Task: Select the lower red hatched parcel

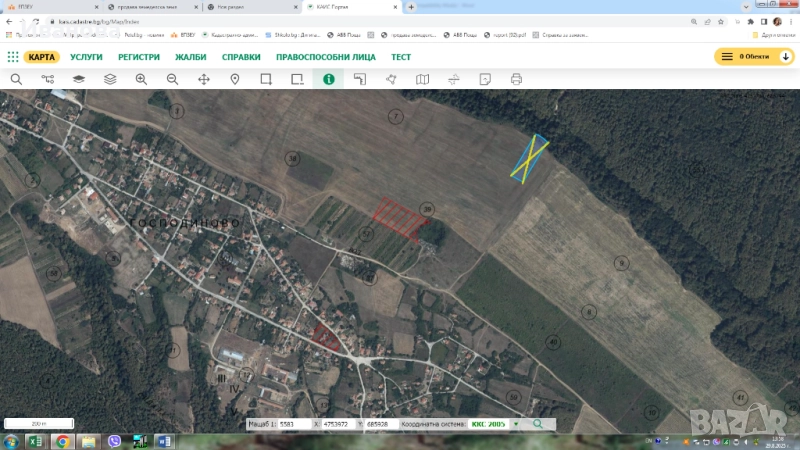Action: pos(326,337)
